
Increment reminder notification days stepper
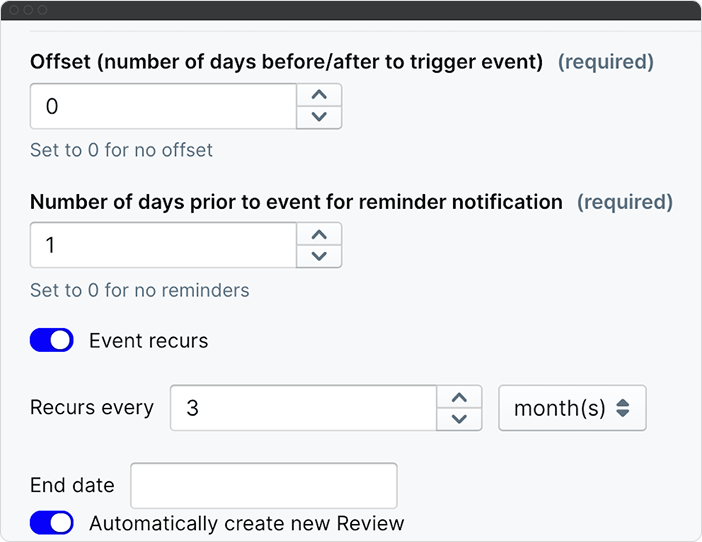coord(319,235)
